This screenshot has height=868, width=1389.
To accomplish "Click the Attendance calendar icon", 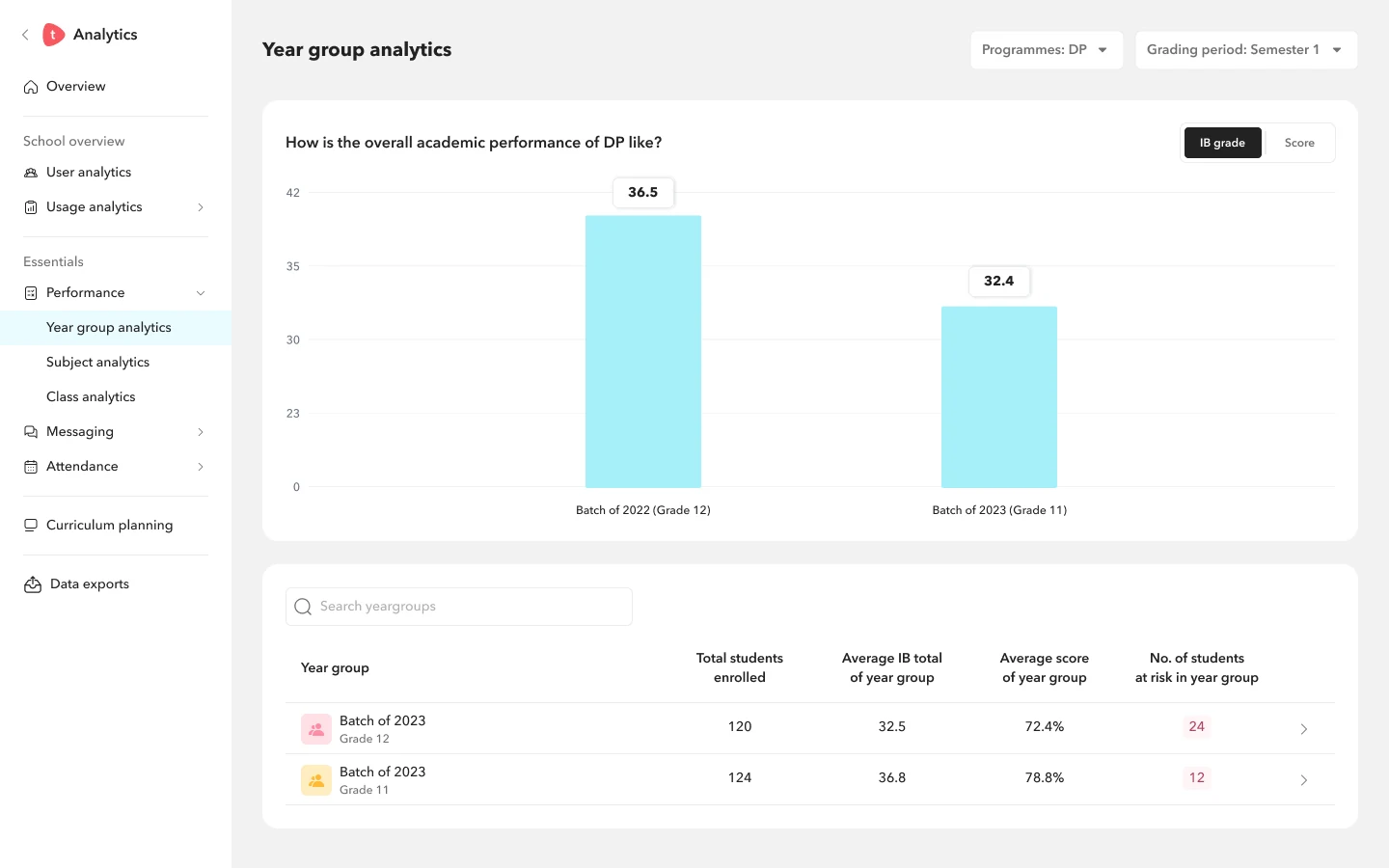I will coord(31,467).
